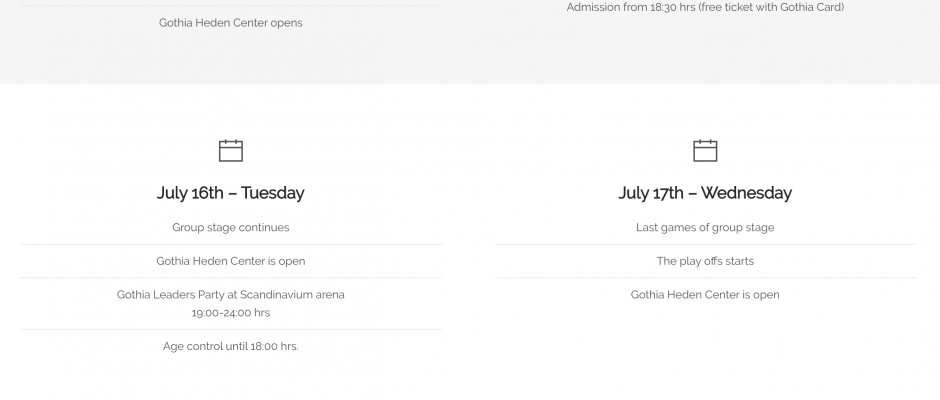Click the Group stage continues entry
940x400 pixels.
click(x=231, y=227)
